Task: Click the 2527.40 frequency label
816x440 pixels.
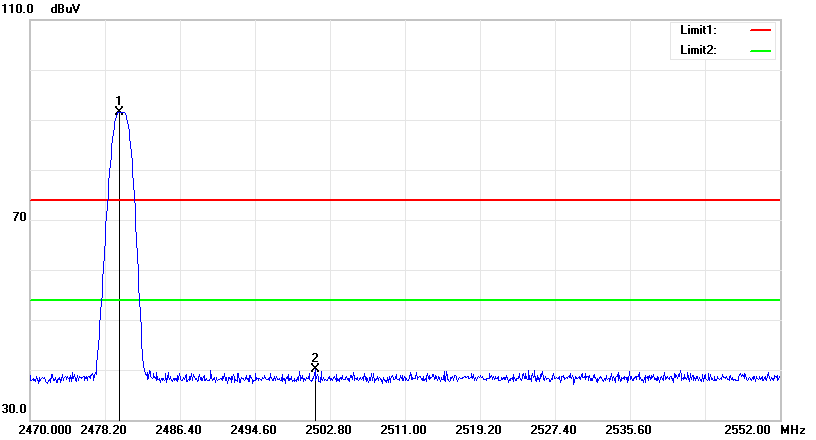Action: coord(553,430)
